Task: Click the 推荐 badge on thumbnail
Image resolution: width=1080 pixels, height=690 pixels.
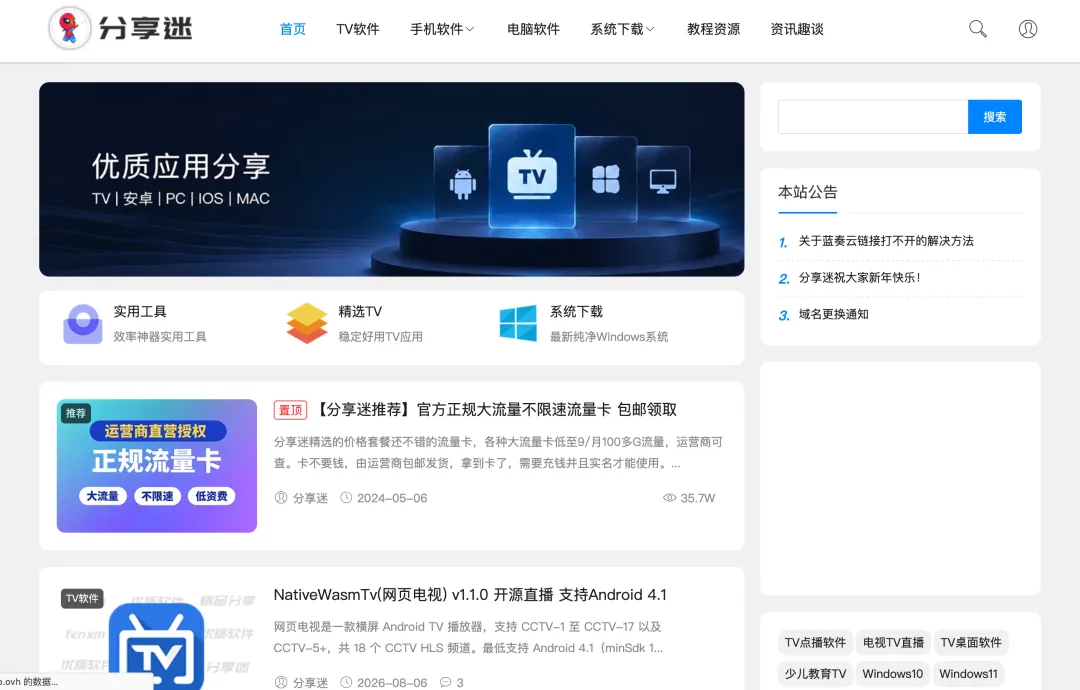Action: (76, 413)
